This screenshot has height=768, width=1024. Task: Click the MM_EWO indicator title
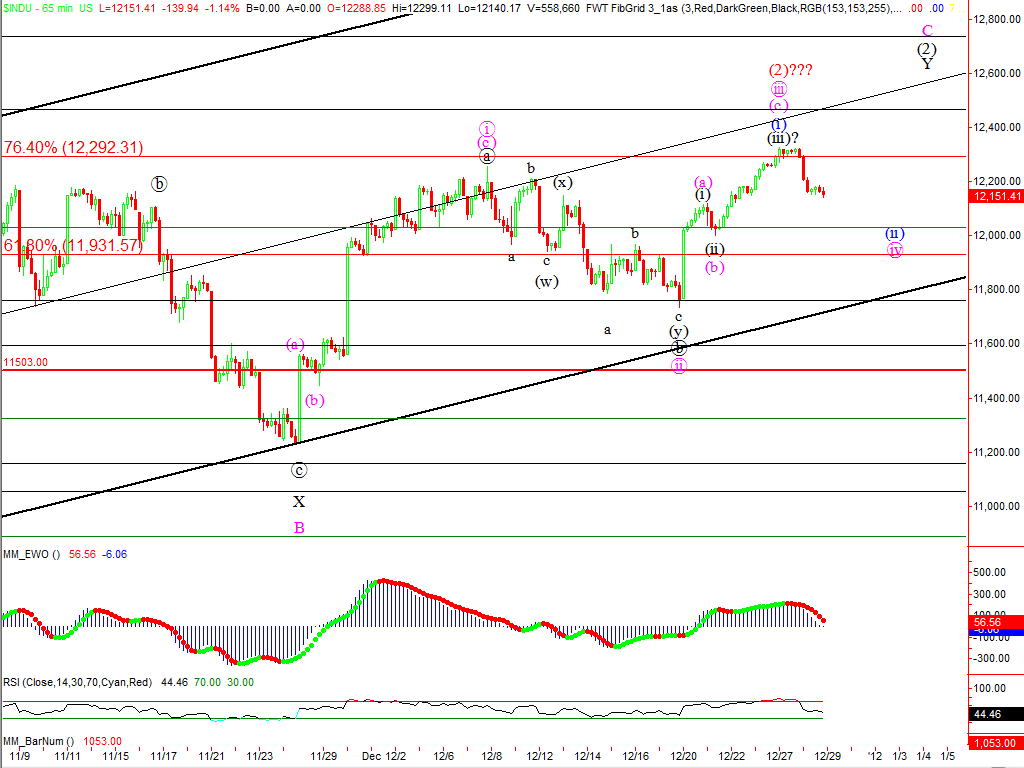[x=31, y=554]
